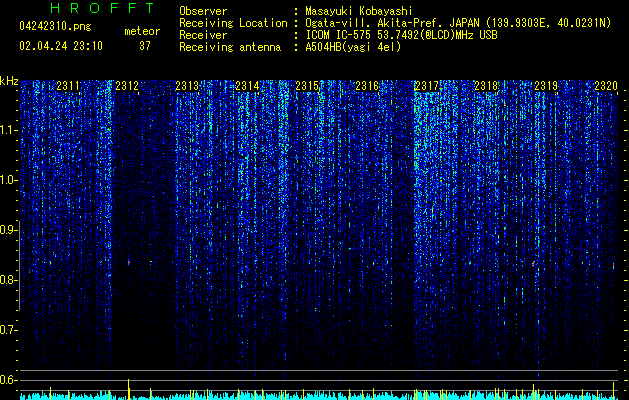Viewport: 629px width, 400px height.
Task: Click the 0.6 kHz axis tick label
Action: [9, 380]
